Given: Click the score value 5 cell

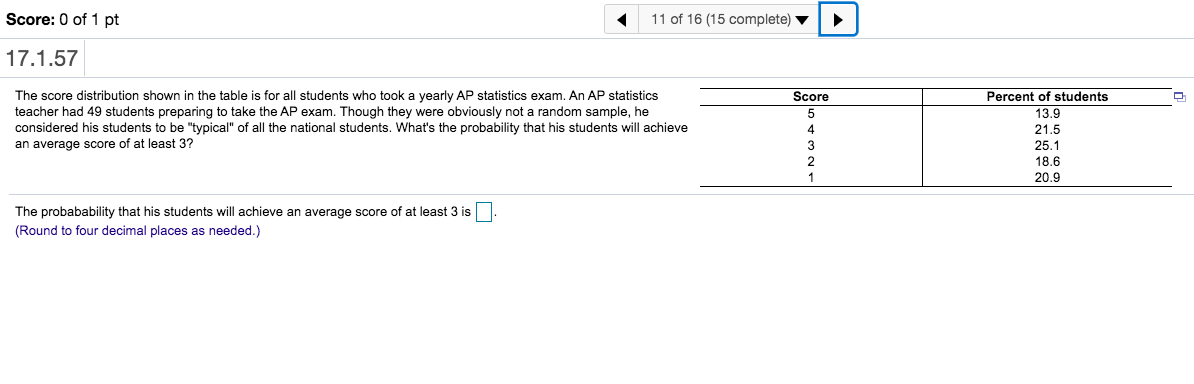Looking at the screenshot, I should 810,114.
